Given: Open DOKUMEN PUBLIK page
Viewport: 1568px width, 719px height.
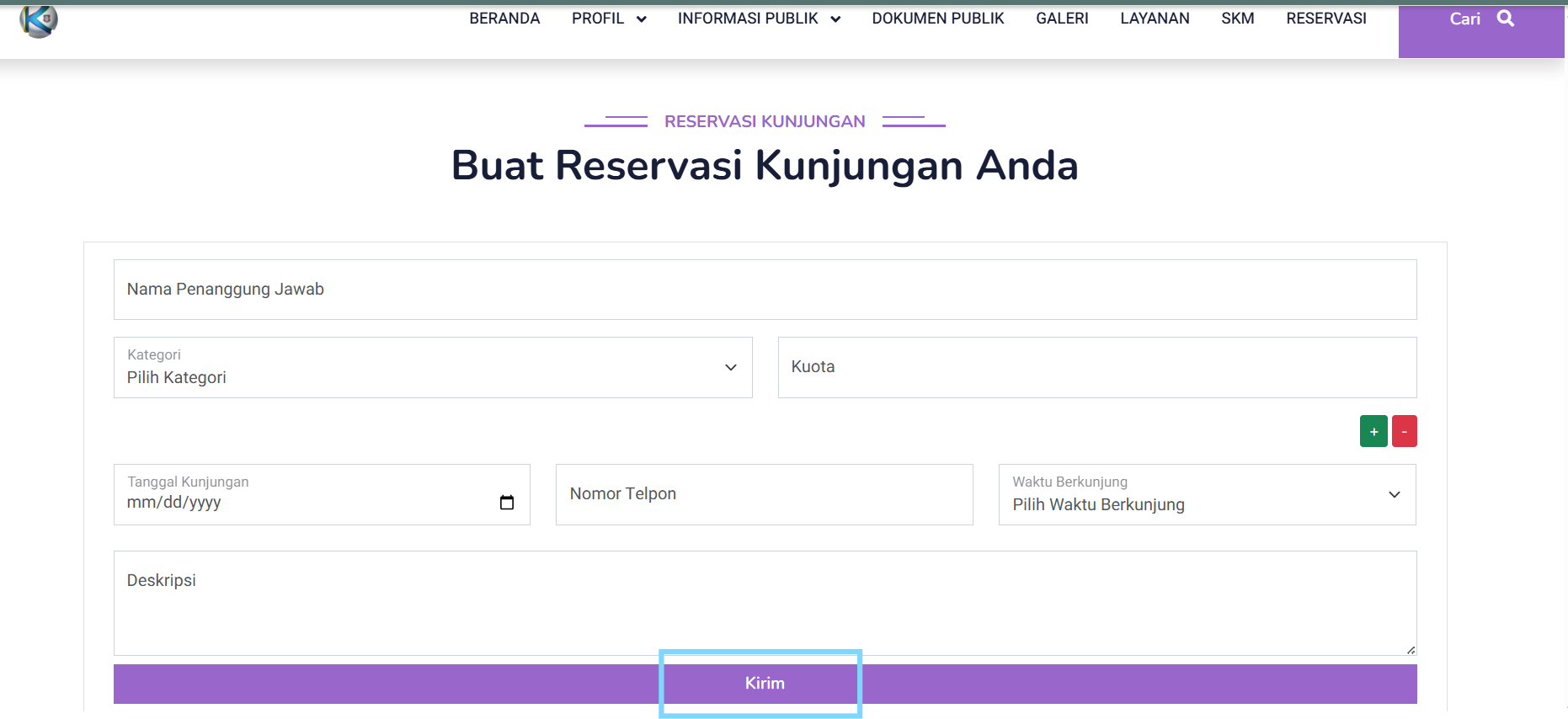Looking at the screenshot, I should [938, 19].
